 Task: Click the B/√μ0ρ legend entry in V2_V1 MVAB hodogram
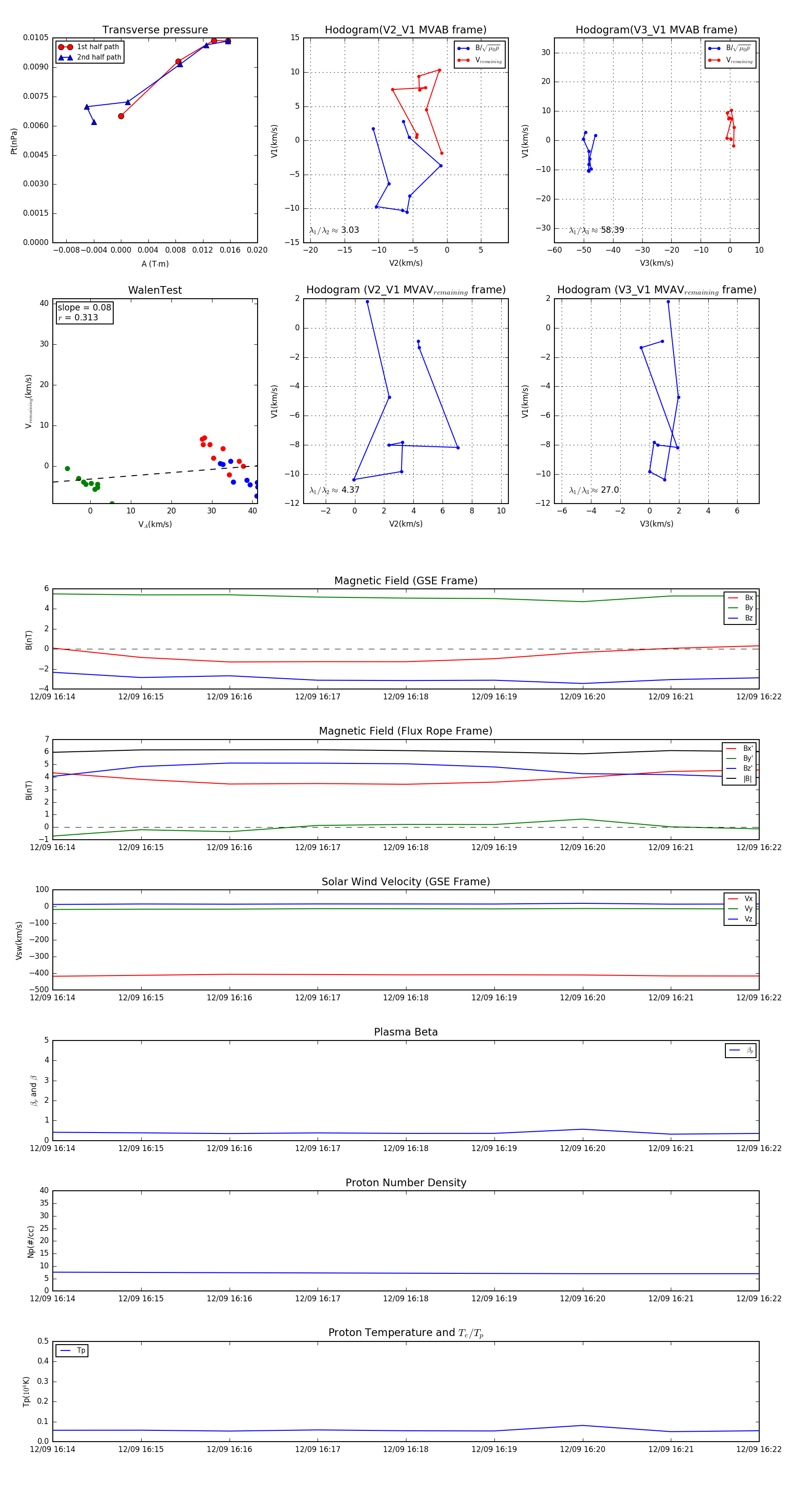pyautogui.click(x=479, y=49)
